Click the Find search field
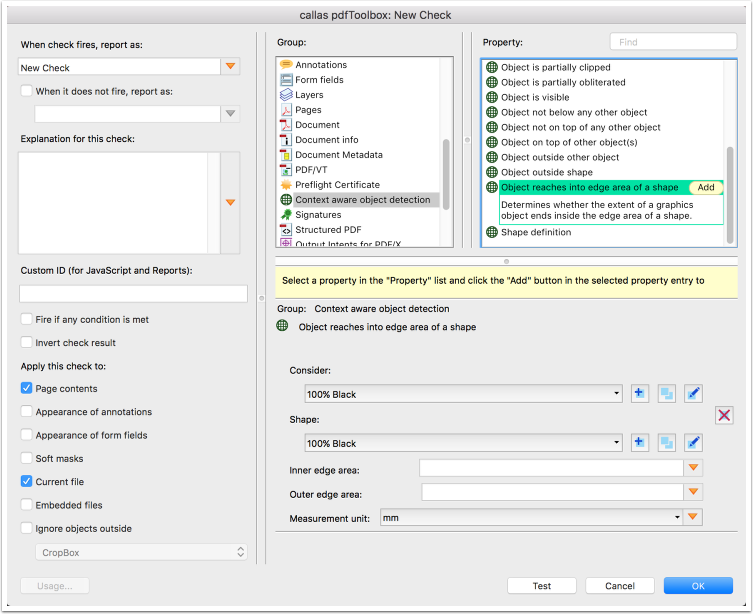Screen dimensions: 753x614 coord(673,42)
